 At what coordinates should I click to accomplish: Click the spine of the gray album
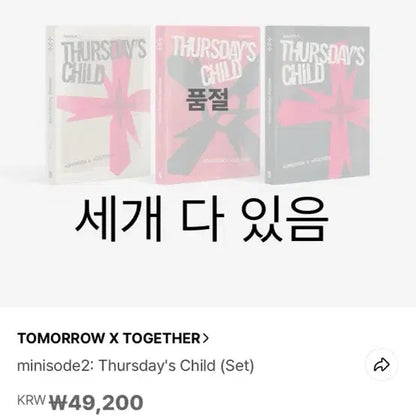pos(270,105)
